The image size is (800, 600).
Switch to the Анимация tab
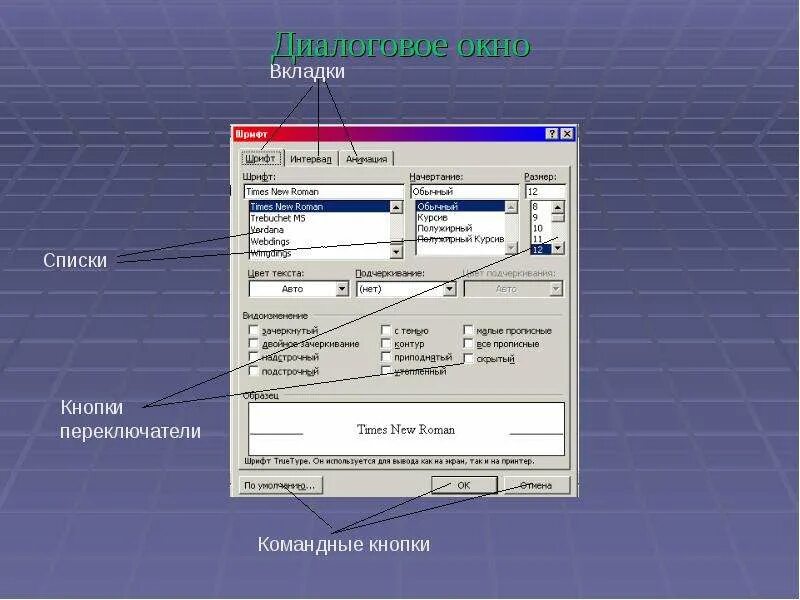(366, 159)
